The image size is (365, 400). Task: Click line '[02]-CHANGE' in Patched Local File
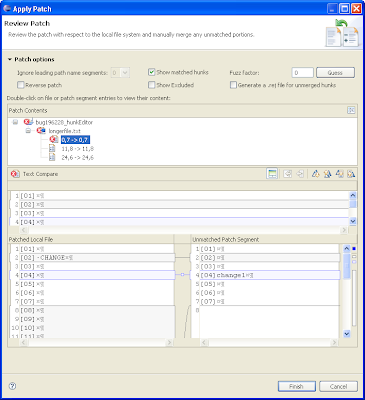coord(92,258)
